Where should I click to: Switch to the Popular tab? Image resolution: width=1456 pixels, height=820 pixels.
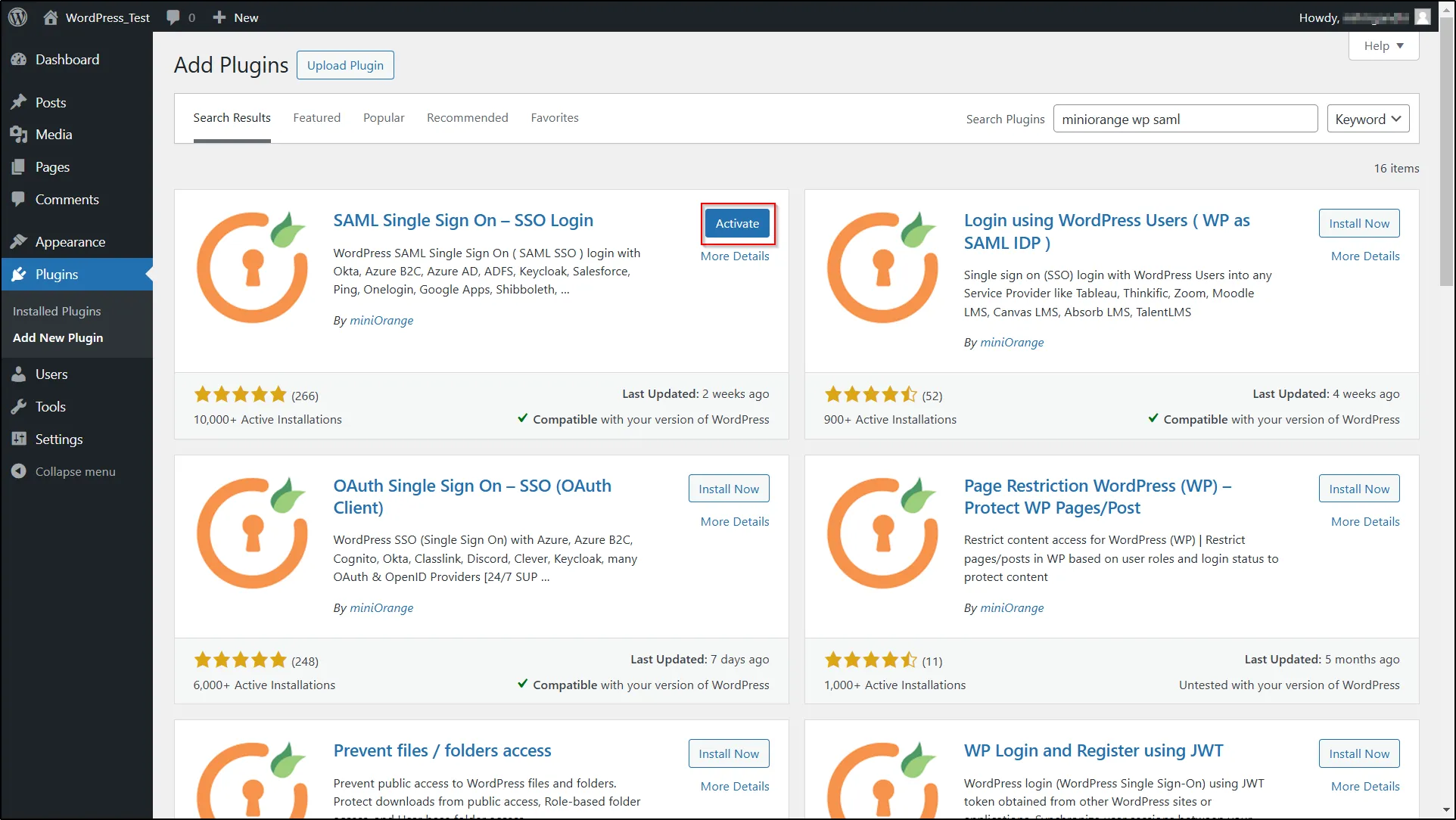click(384, 118)
